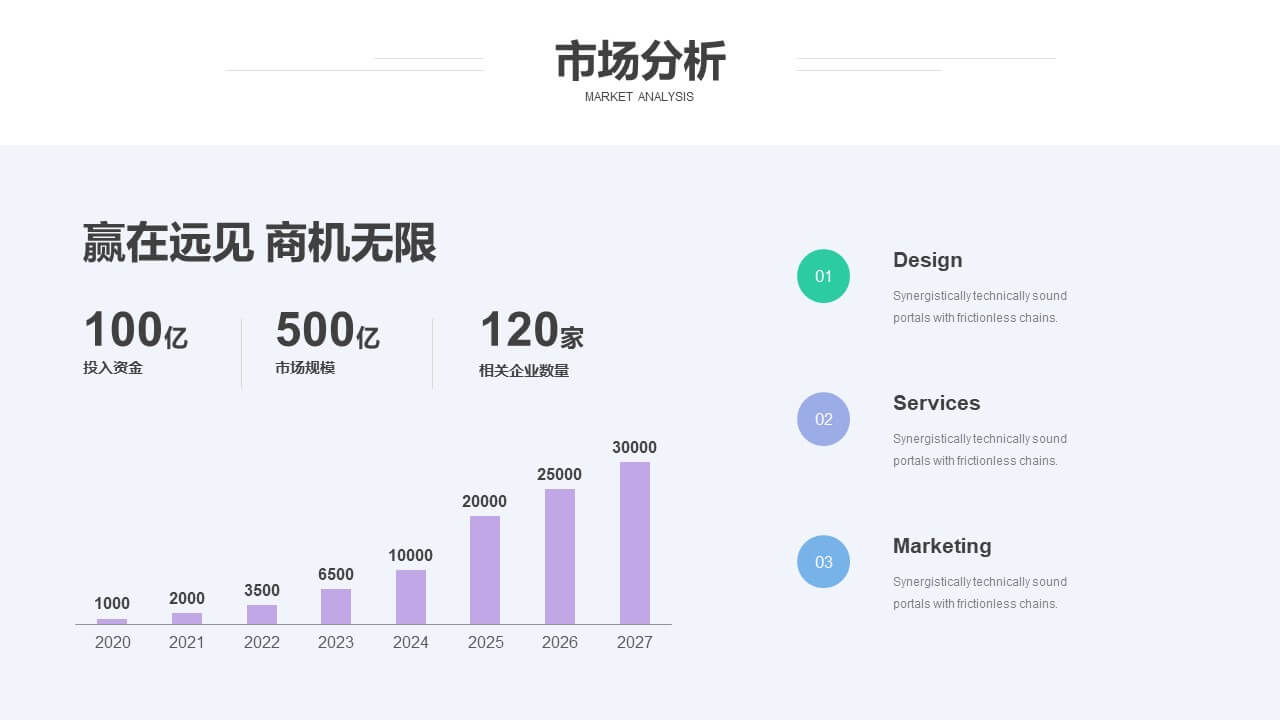Select the 100亿 figure
1280x720 pixels.
[x=135, y=330]
